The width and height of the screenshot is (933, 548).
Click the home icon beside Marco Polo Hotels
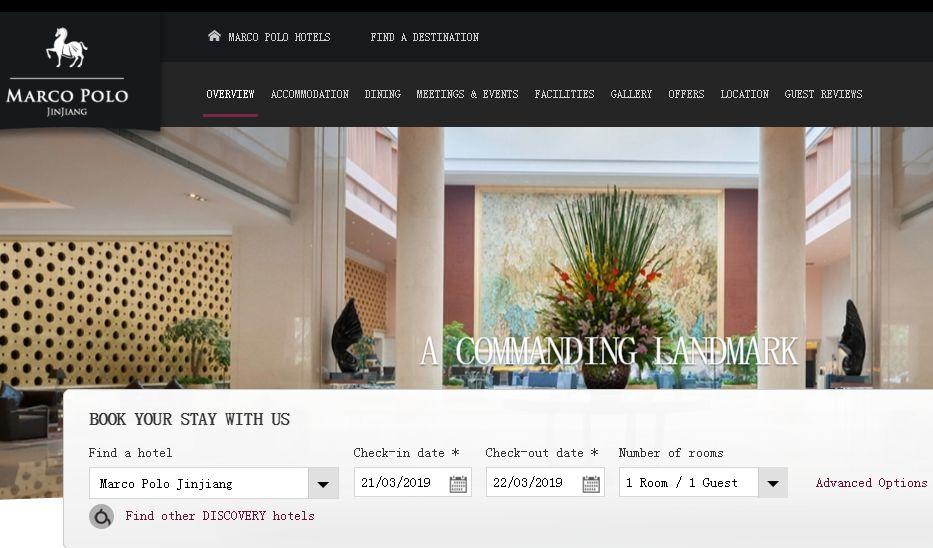(x=214, y=36)
